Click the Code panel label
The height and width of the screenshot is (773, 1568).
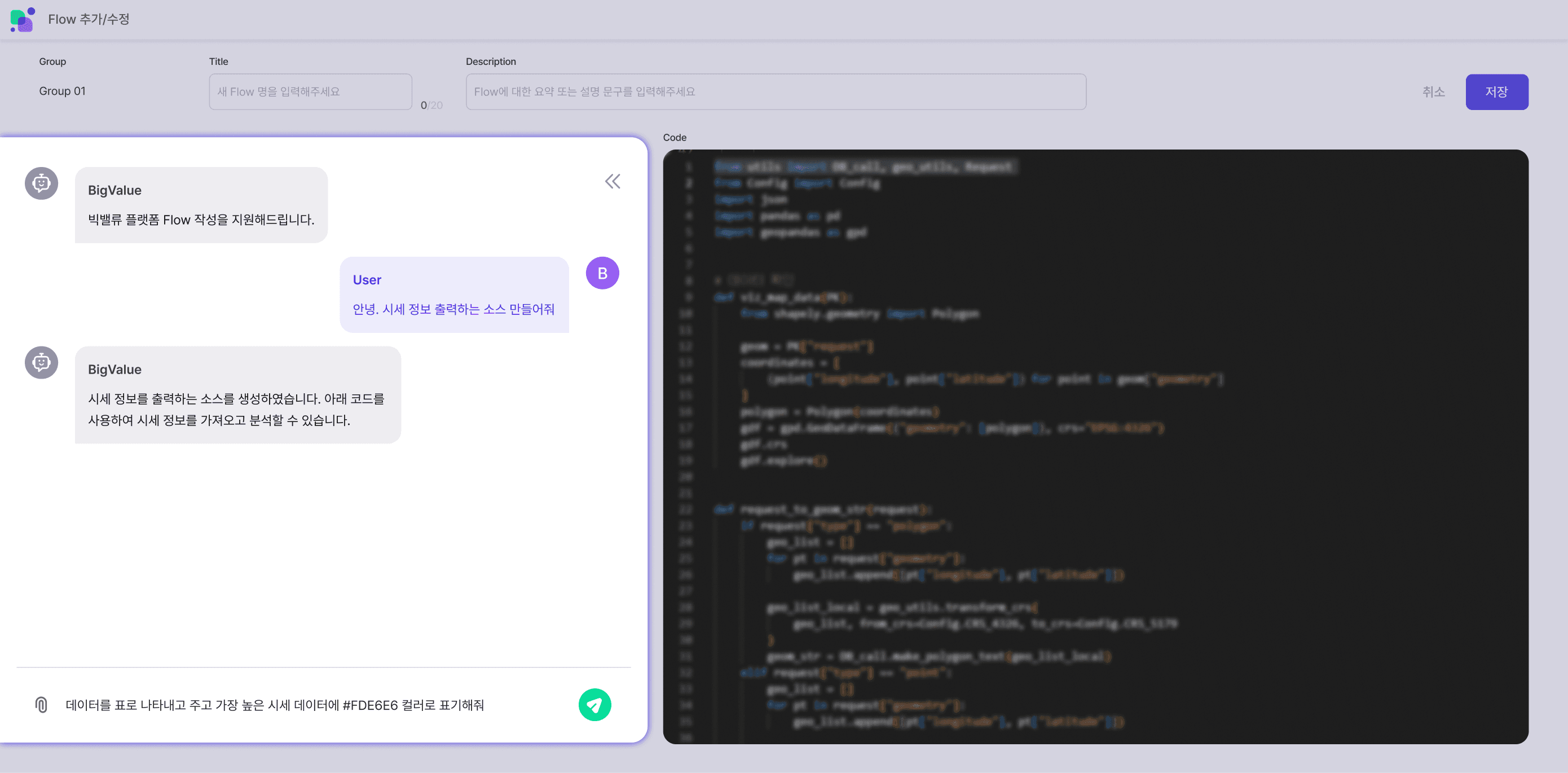[675, 138]
